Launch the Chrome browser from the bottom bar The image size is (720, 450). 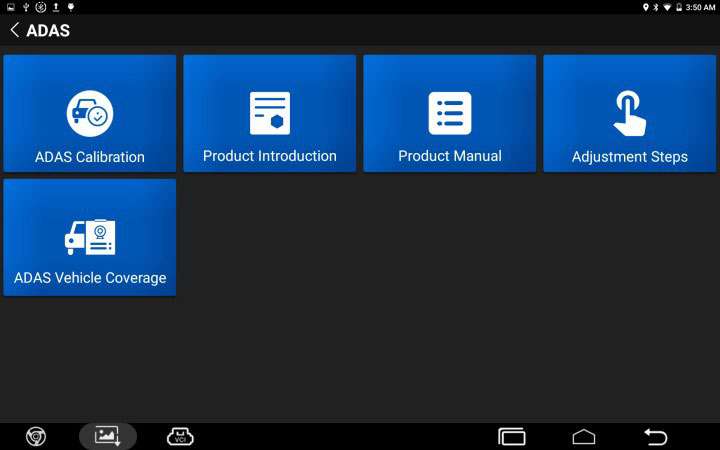click(x=36, y=436)
